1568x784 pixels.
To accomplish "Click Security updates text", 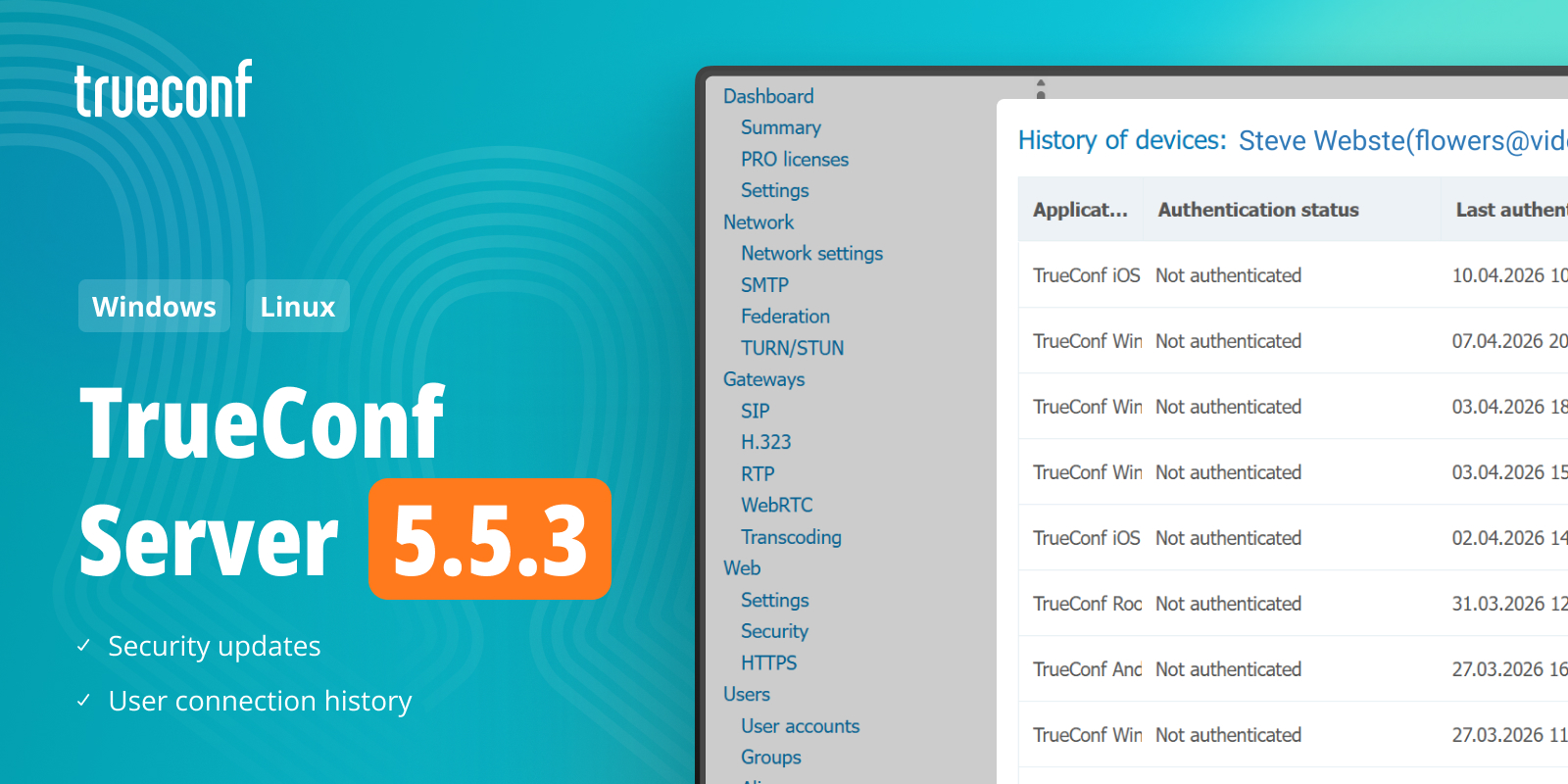I will [x=215, y=647].
